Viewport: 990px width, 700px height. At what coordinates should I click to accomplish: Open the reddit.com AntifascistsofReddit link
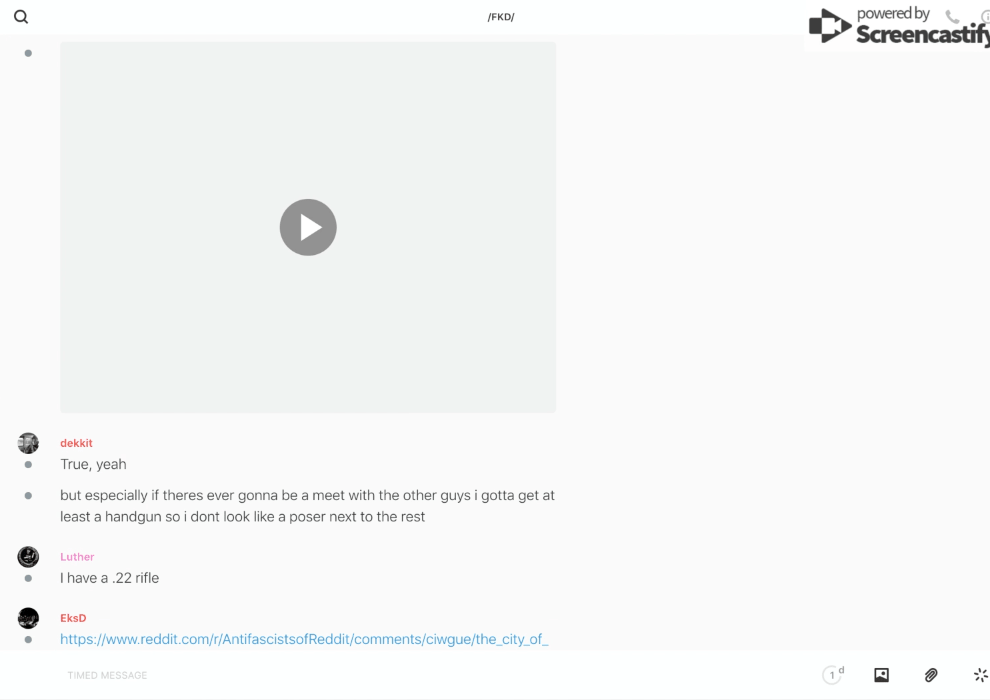coord(304,639)
